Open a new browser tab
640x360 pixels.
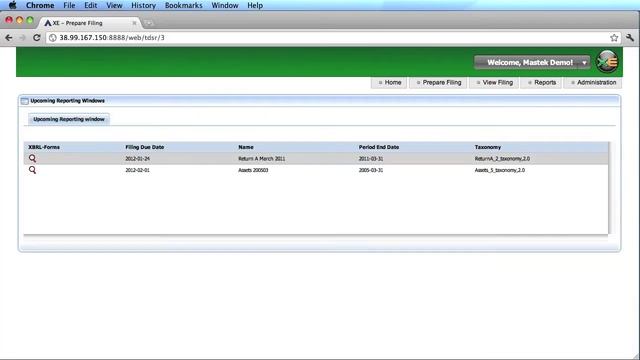coord(148,23)
